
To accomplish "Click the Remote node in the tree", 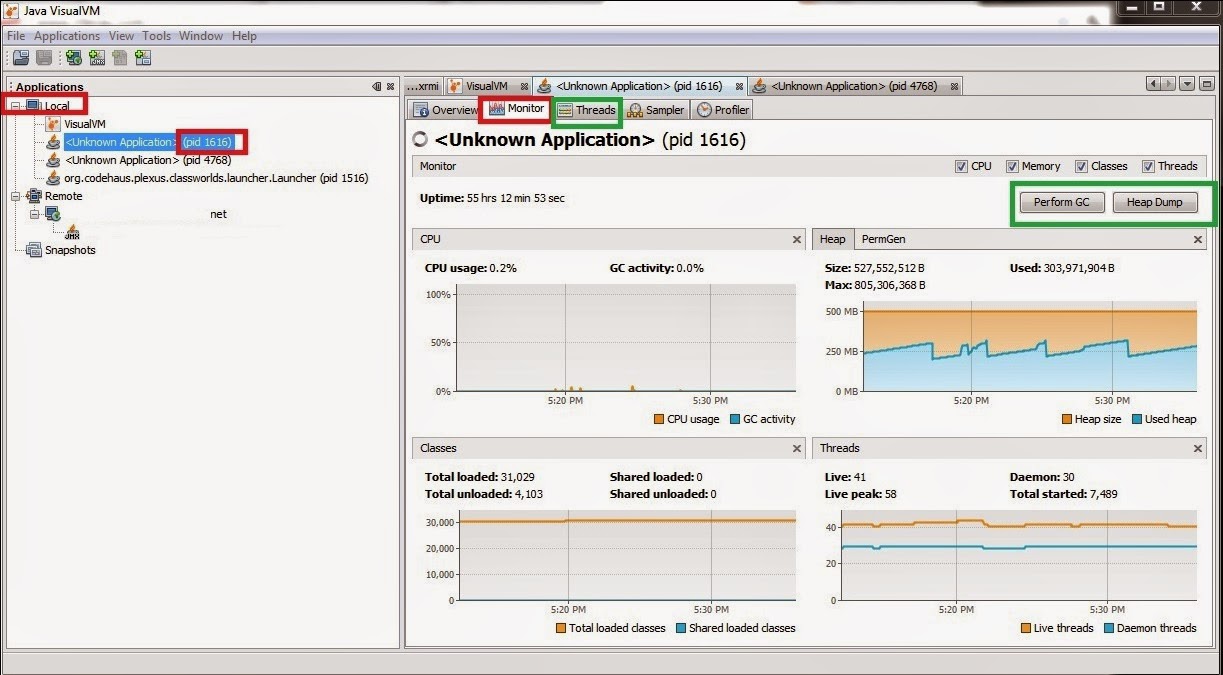I will click(63, 196).
